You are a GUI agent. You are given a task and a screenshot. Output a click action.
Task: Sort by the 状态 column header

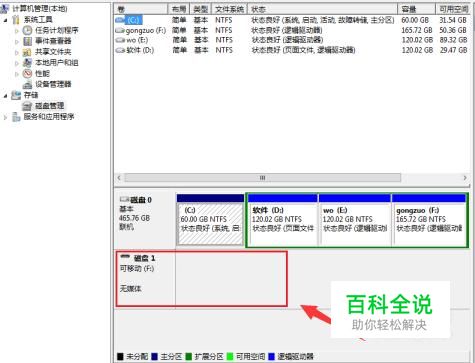[322, 9]
